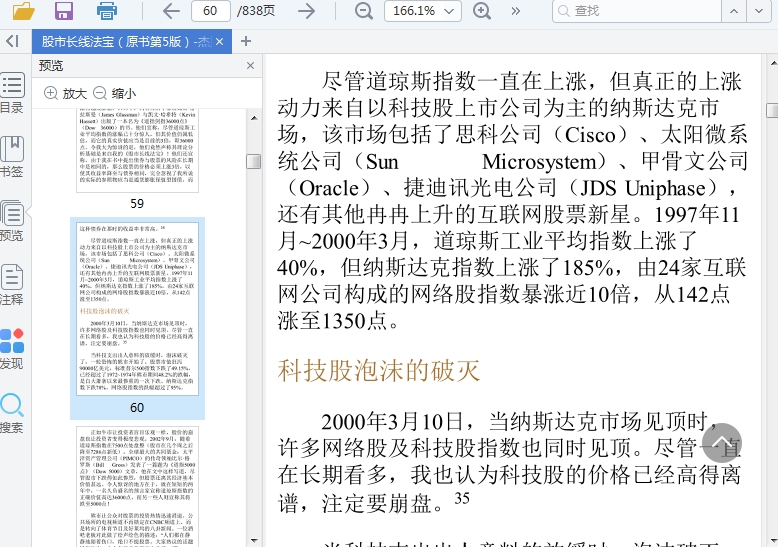The image size is (778, 547).
Task: Print the document using printer icon
Action: [x=106, y=10]
